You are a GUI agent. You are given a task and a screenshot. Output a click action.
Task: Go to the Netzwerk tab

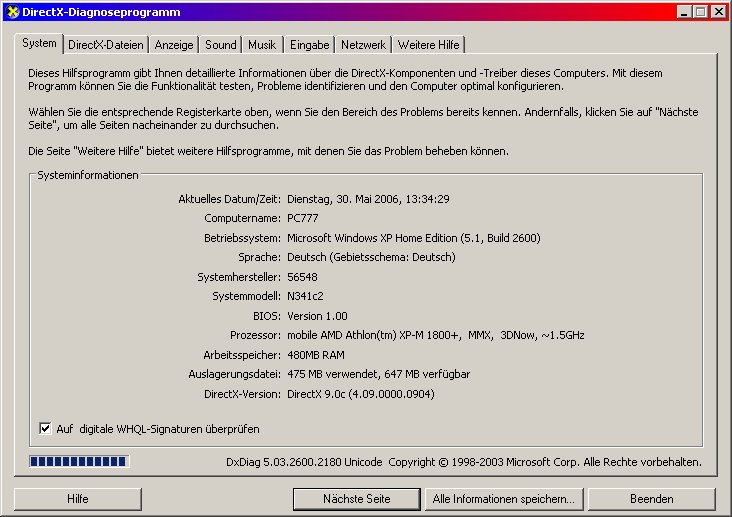tap(363, 45)
